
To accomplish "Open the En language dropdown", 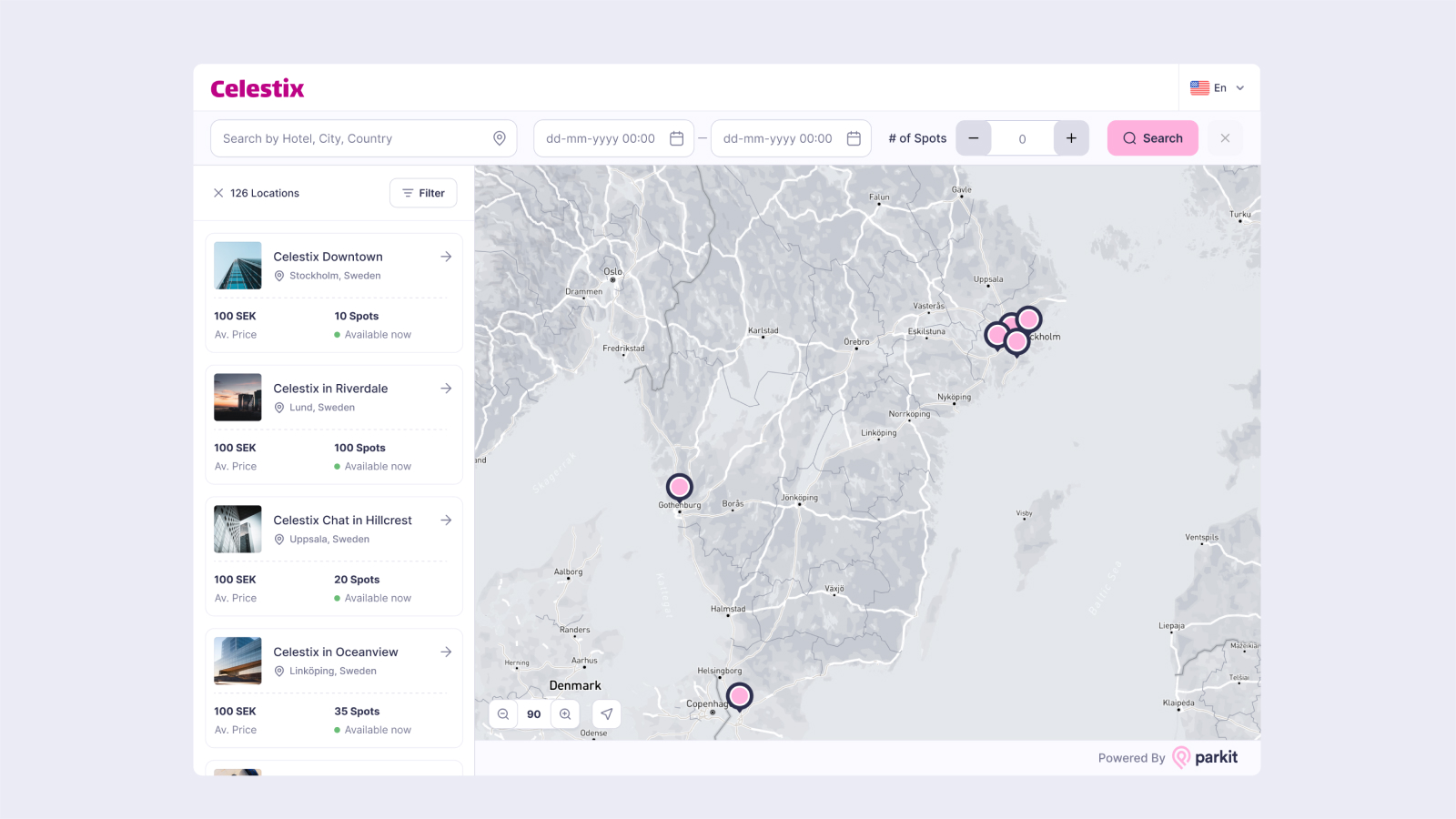I will 1218,88.
